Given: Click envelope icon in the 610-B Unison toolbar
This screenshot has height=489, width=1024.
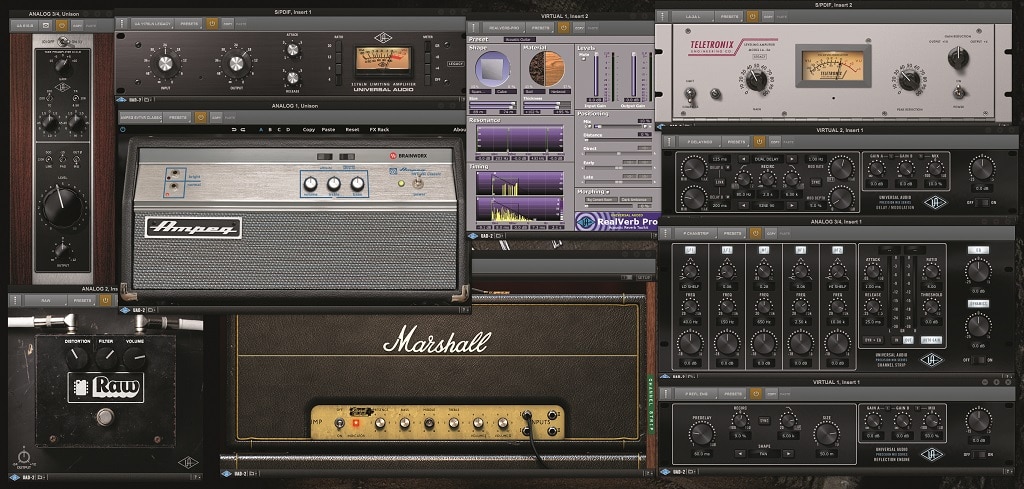Looking at the screenshot, I should coord(46,25).
